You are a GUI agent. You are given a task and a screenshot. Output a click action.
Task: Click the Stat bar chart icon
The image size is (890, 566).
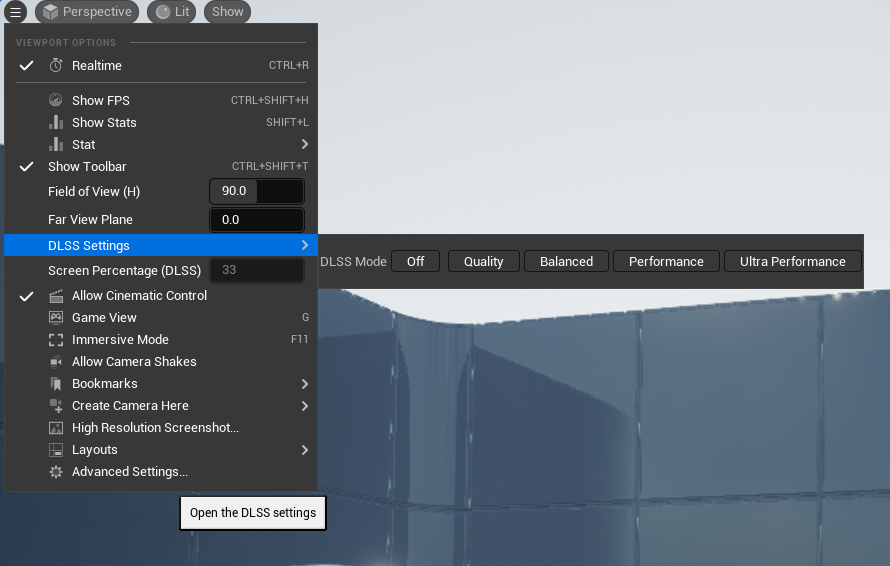56,144
